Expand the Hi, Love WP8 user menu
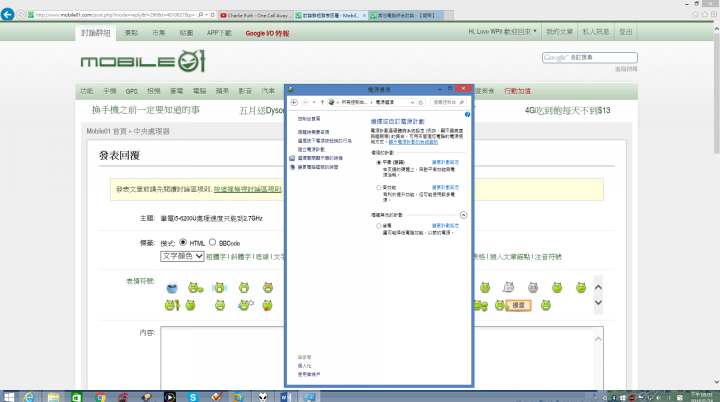 pyautogui.click(x=502, y=32)
